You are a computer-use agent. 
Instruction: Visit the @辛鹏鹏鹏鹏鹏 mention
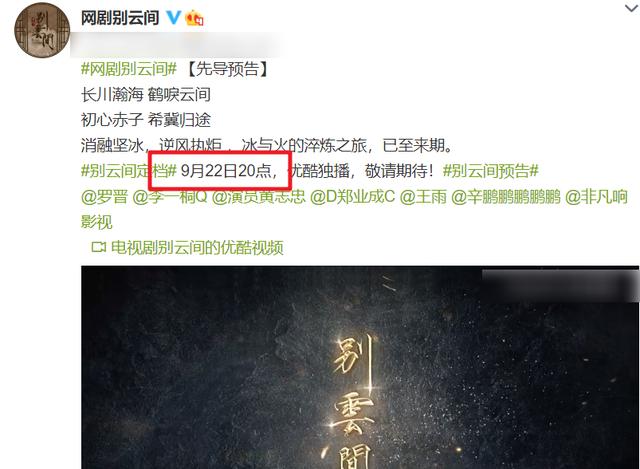point(506,197)
